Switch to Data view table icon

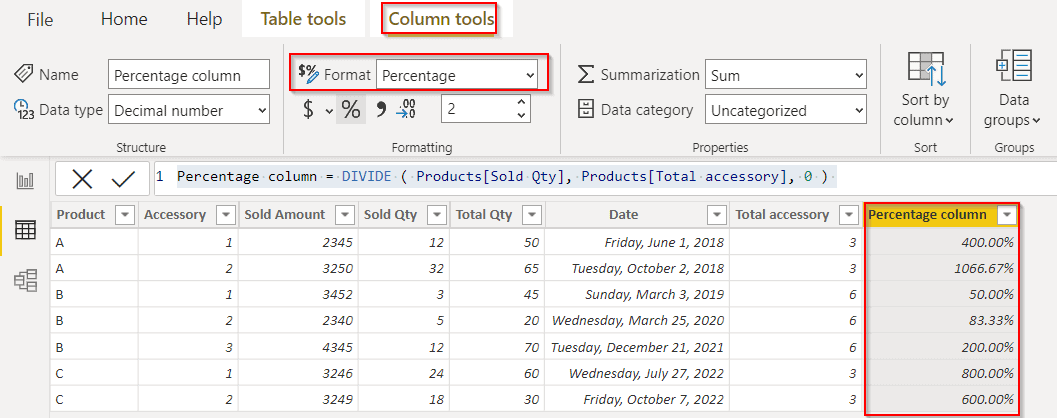[26, 231]
